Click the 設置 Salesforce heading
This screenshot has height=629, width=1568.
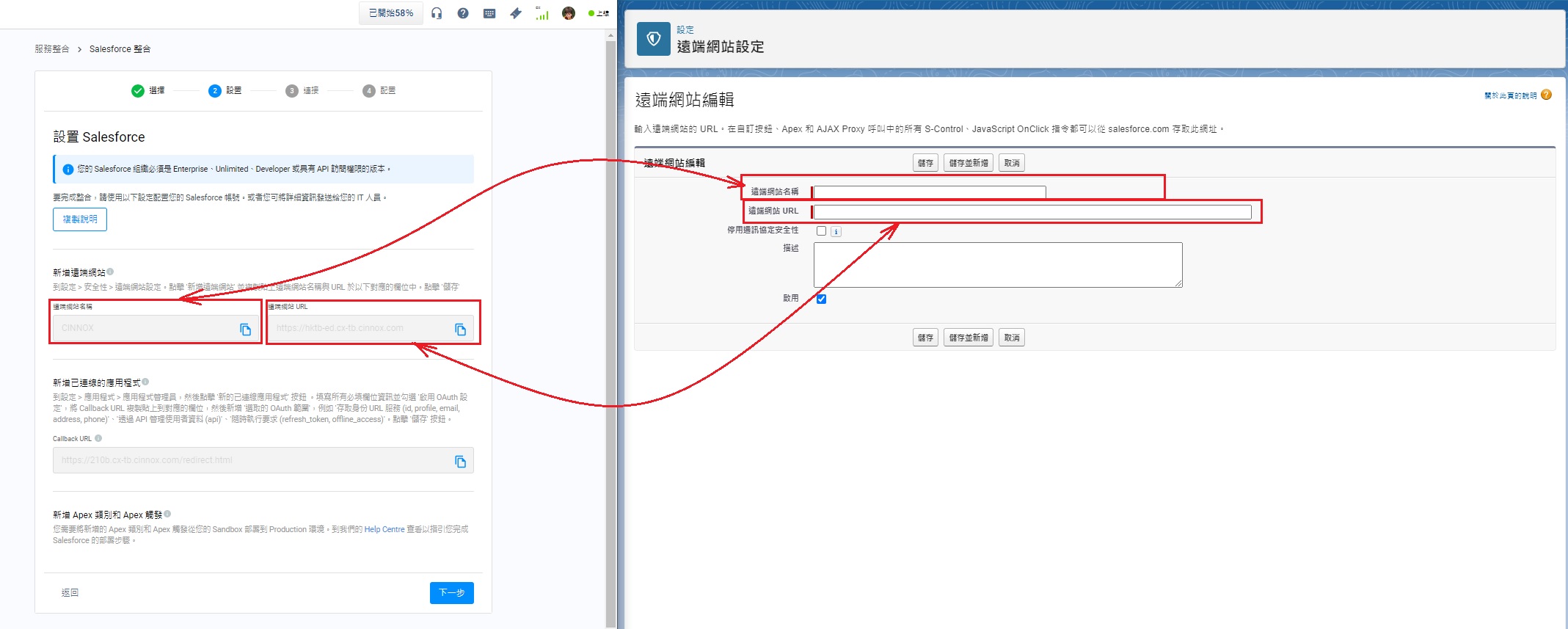[x=99, y=137]
